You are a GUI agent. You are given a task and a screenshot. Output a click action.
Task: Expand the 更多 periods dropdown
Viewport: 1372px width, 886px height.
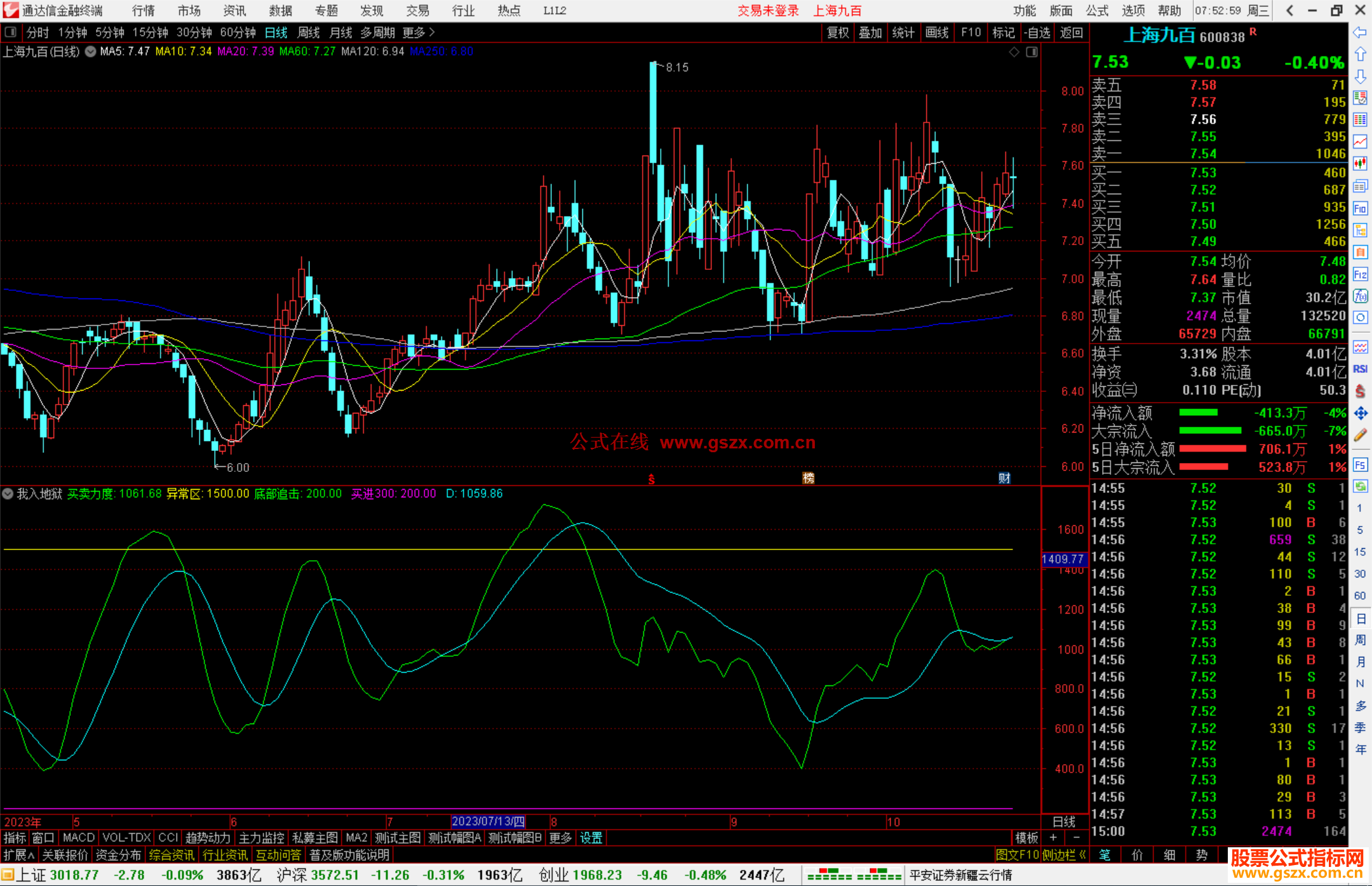pos(418,32)
